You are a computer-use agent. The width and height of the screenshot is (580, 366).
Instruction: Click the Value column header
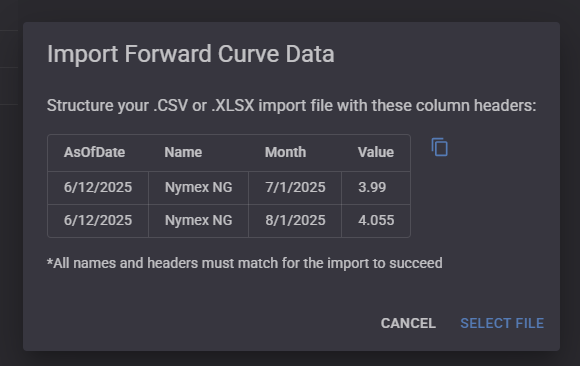click(x=375, y=152)
